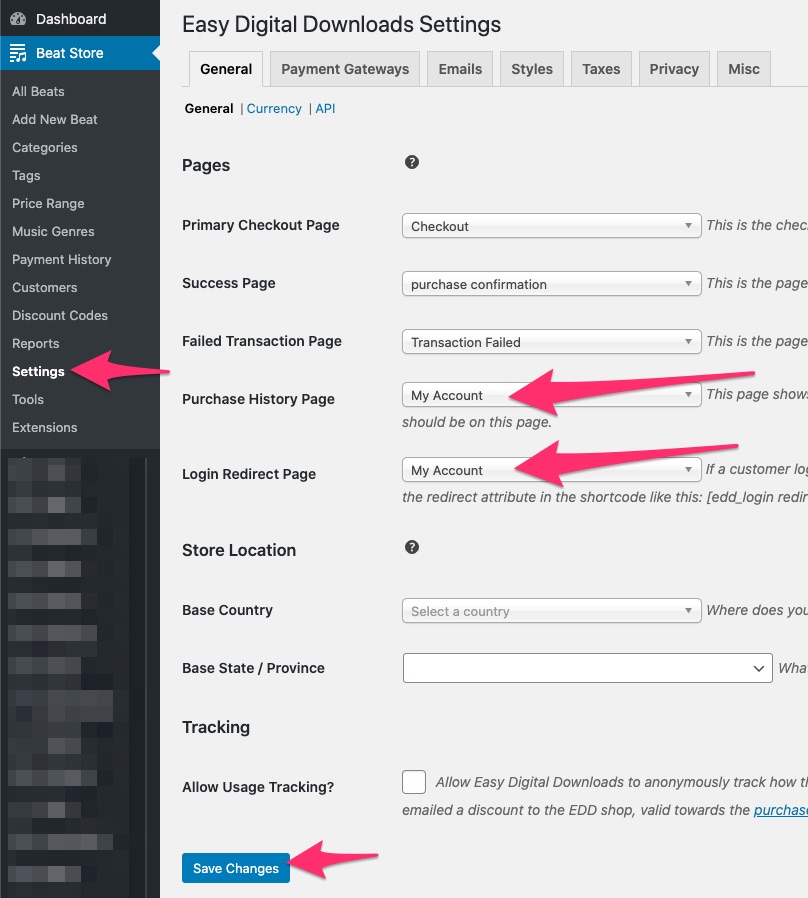
Task: Open the Store Location help icon
Action: click(412, 547)
